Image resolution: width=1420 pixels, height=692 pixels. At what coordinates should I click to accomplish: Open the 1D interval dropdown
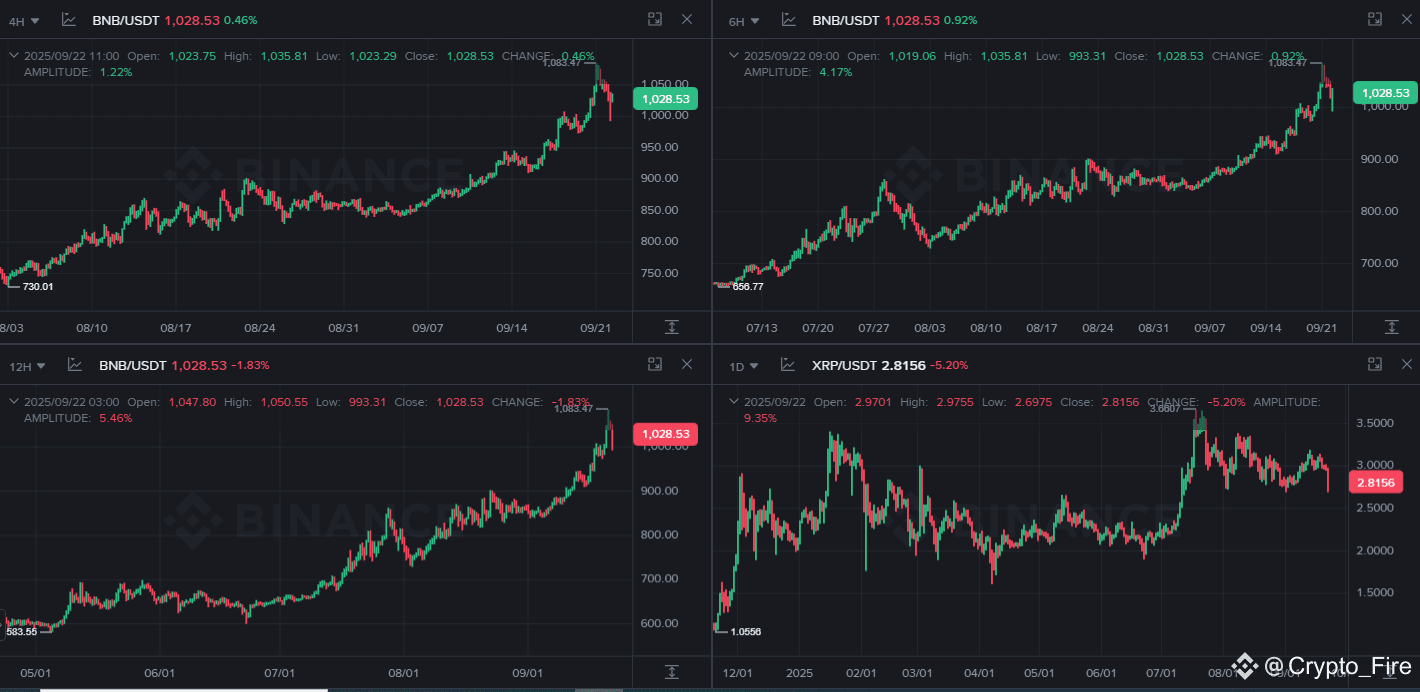coord(744,367)
